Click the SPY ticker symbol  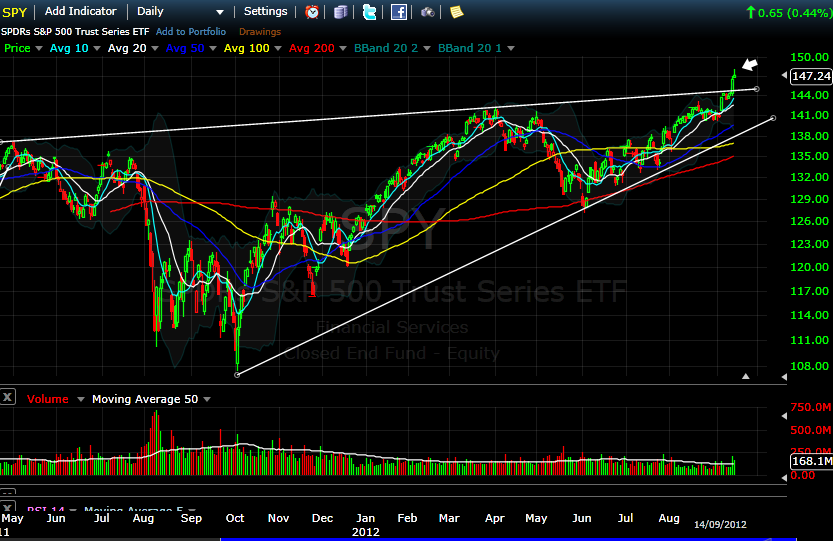[x=14, y=12]
